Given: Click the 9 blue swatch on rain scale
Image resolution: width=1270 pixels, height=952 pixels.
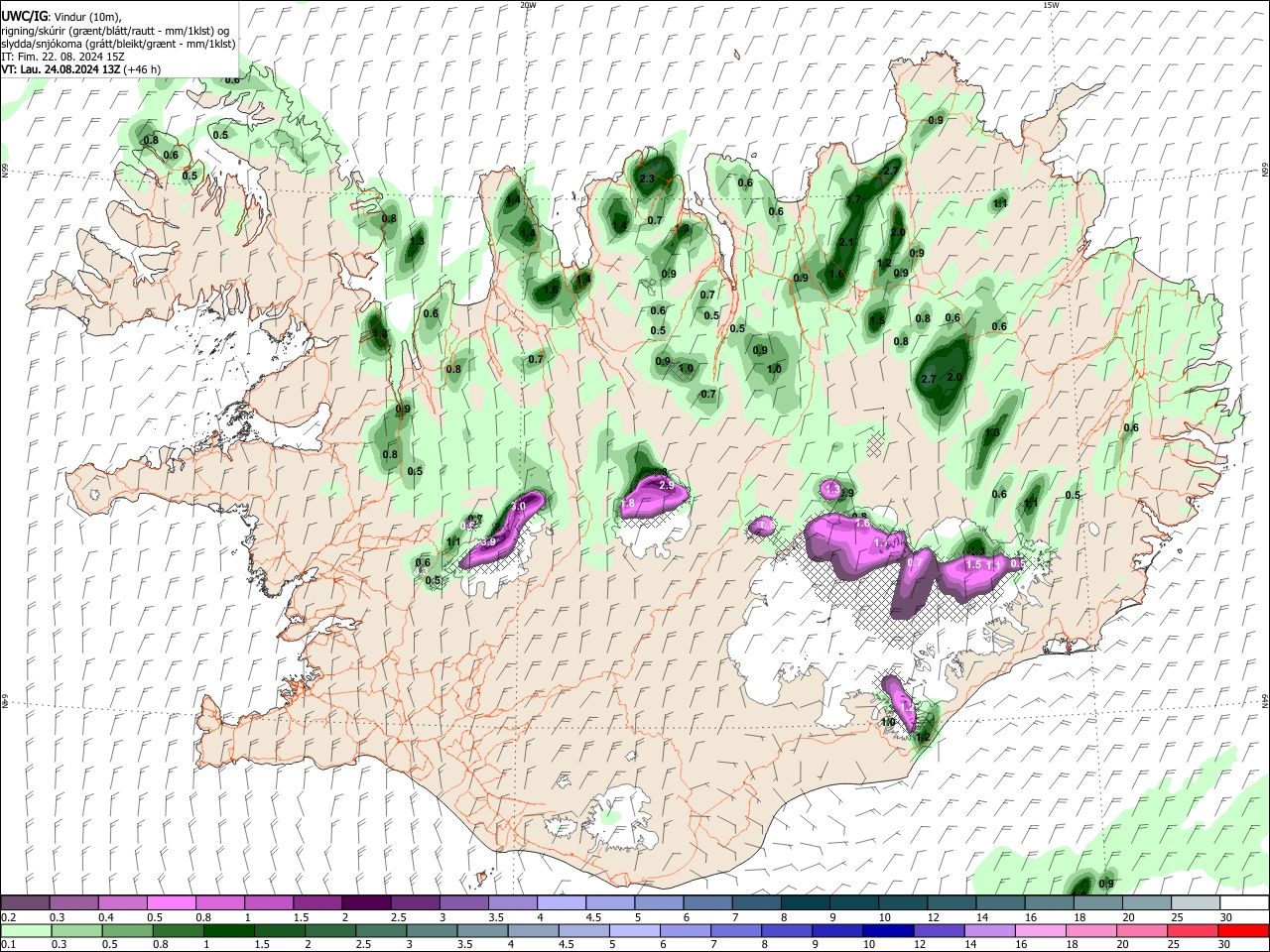Looking at the screenshot, I should tap(836, 930).
